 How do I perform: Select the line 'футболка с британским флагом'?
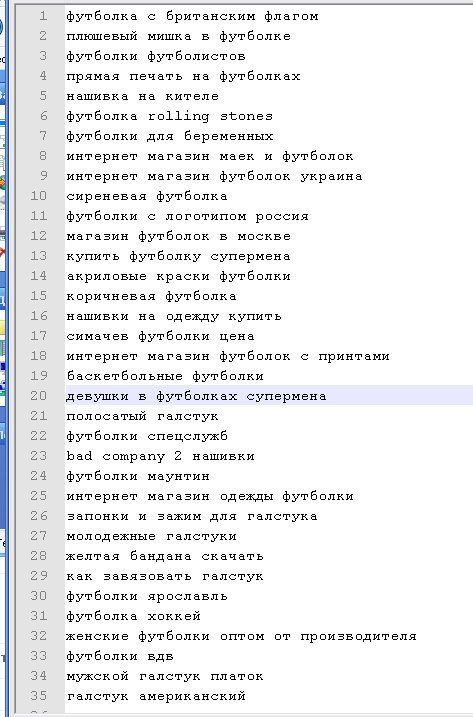(x=192, y=16)
